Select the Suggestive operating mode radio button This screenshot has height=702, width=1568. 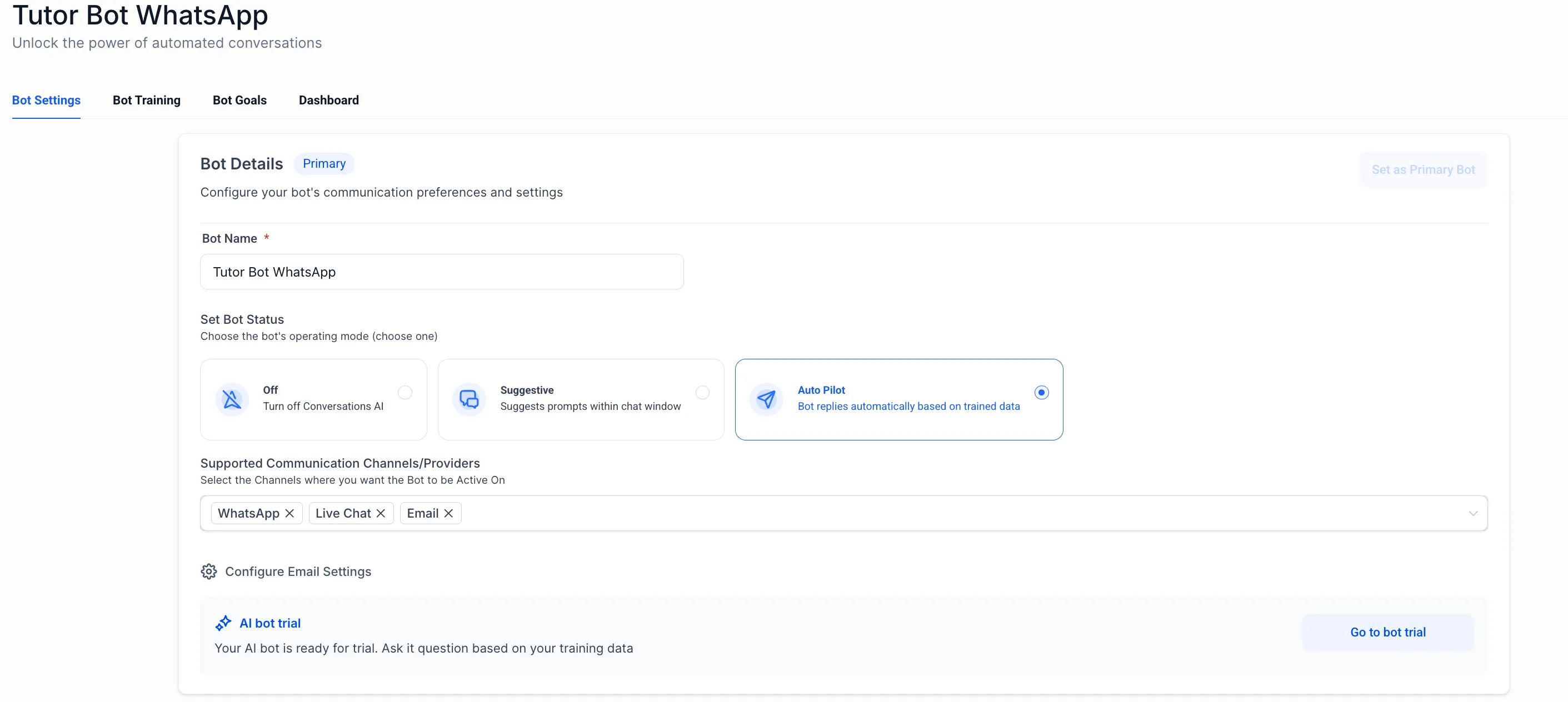[703, 392]
